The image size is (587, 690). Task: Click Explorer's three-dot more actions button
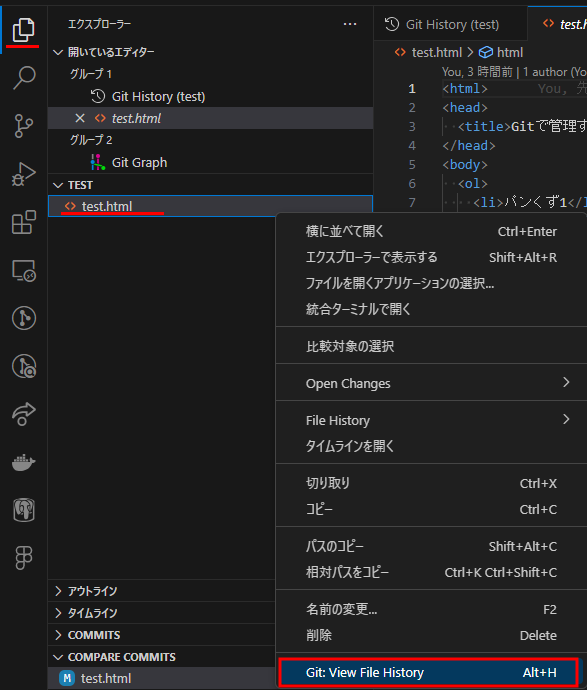350,24
